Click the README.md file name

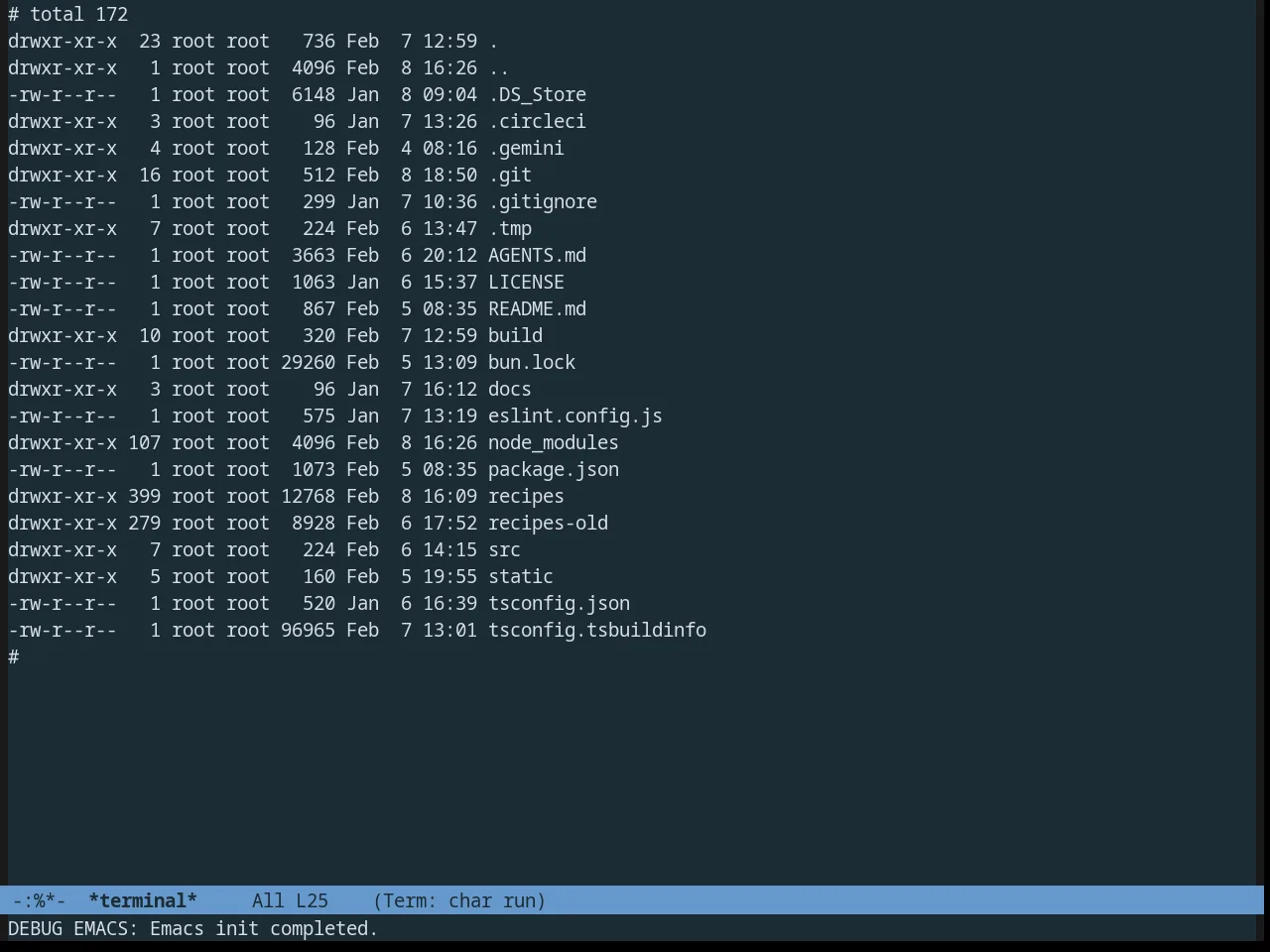tap(537, 308)
